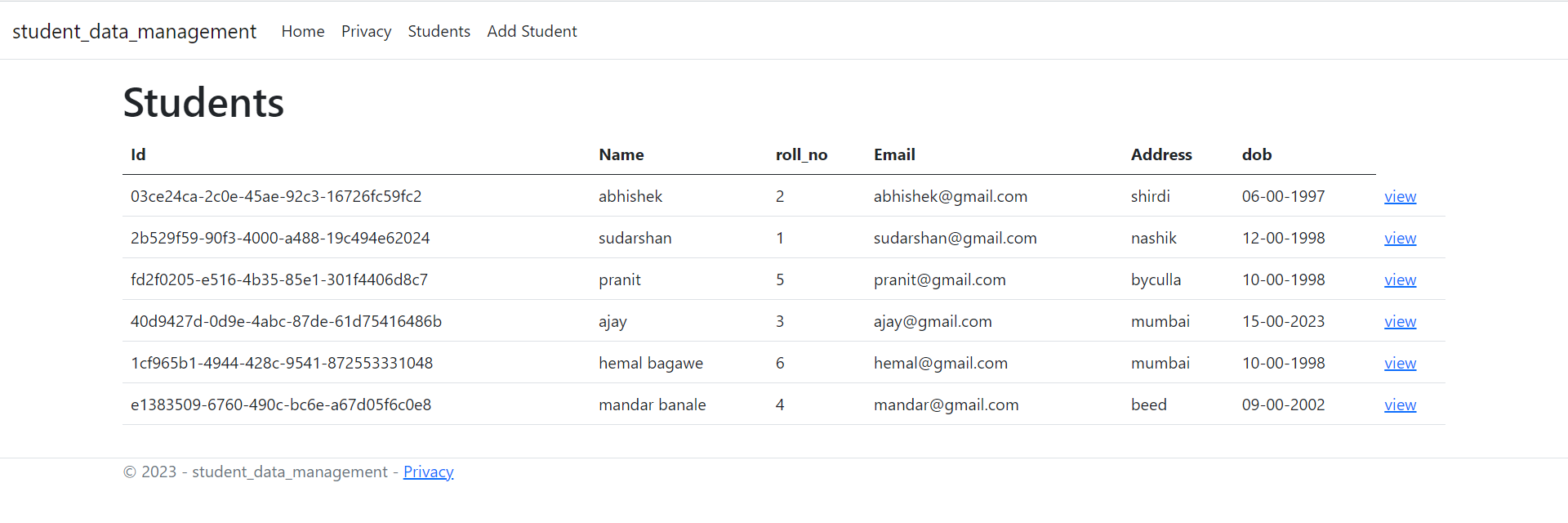
Task: View details of hemal bagawe
Action: click(x=1400, y=363)
